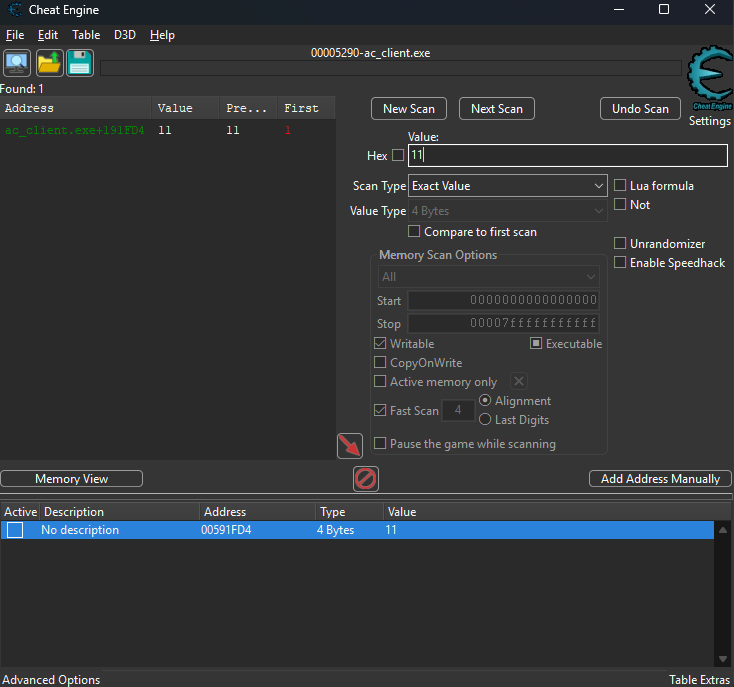Select the Last Digits radio button
The image size is (734, 687).
click(x=485, y=420)
